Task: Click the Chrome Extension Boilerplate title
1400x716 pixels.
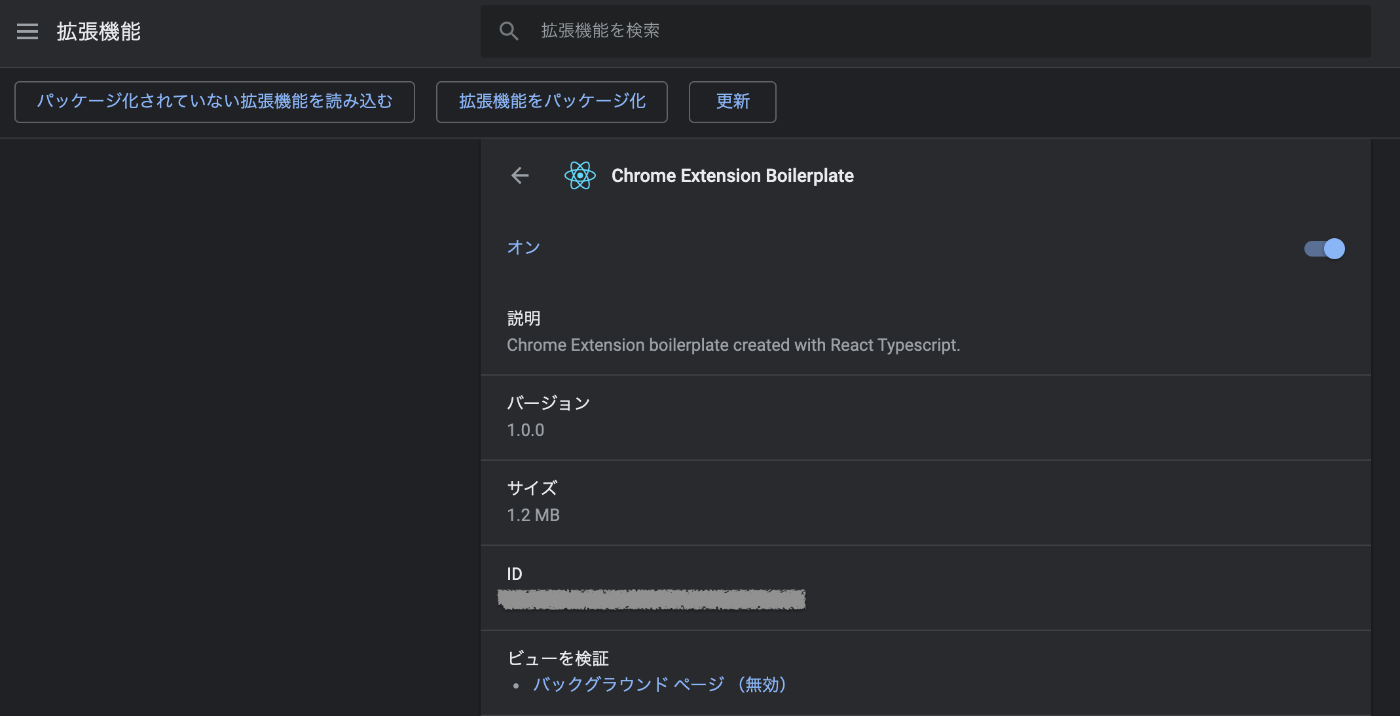Action: 732,176
